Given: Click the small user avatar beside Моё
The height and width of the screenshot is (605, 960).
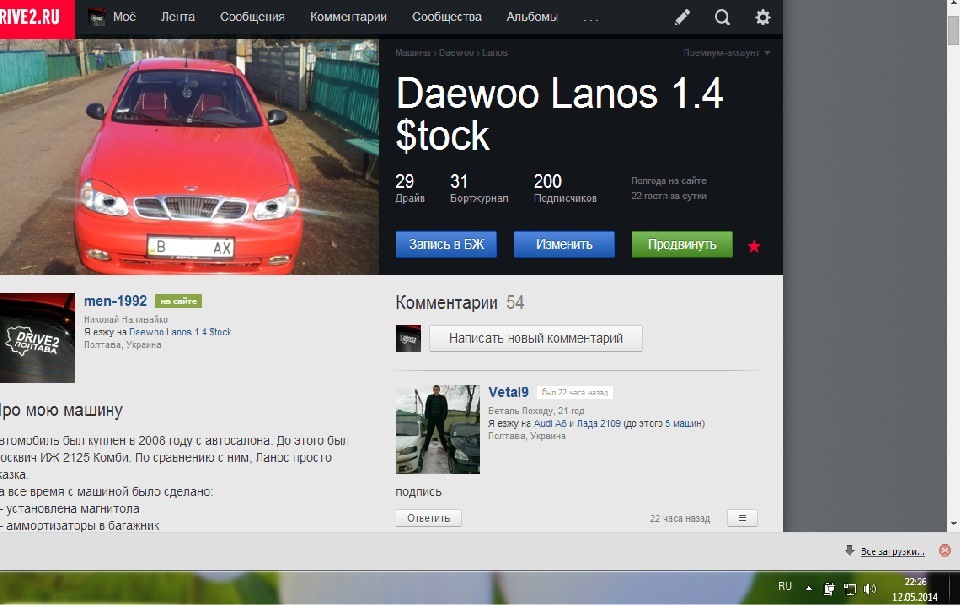Looking at the screenshot, I should click(97, 17).
